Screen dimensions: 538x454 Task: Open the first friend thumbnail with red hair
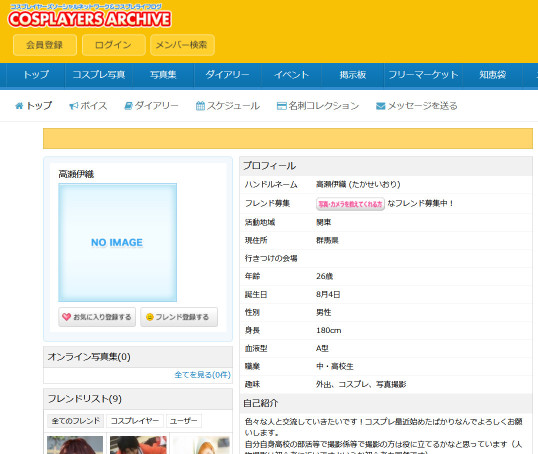tap(75, 445)
